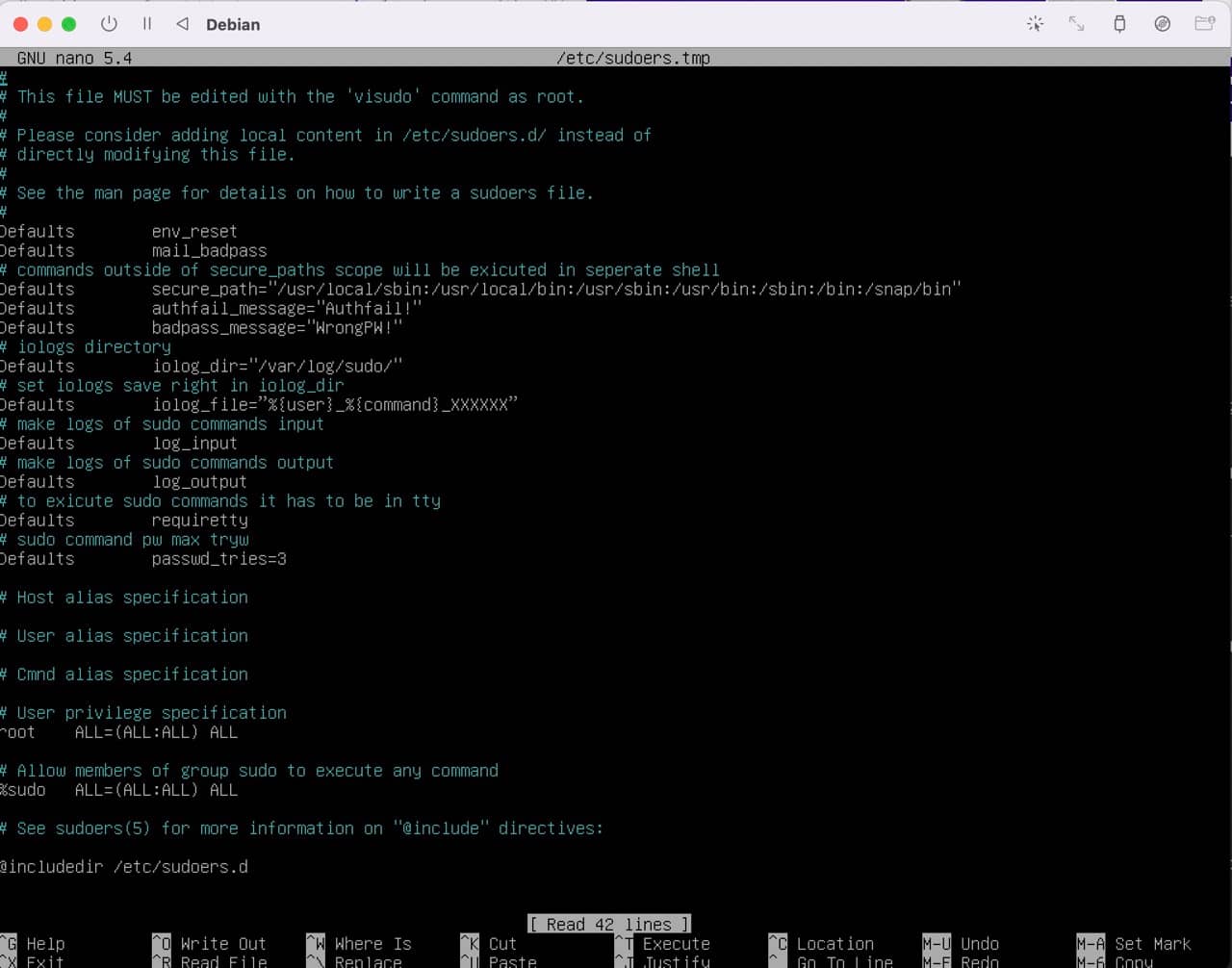The width and height of the screenshot is (1232, 968).
Task: Click the Debian window title
Action: [233, 24]
